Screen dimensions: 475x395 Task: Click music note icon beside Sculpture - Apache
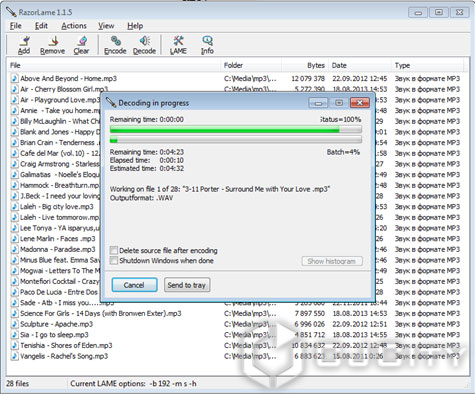pos(14,324)
